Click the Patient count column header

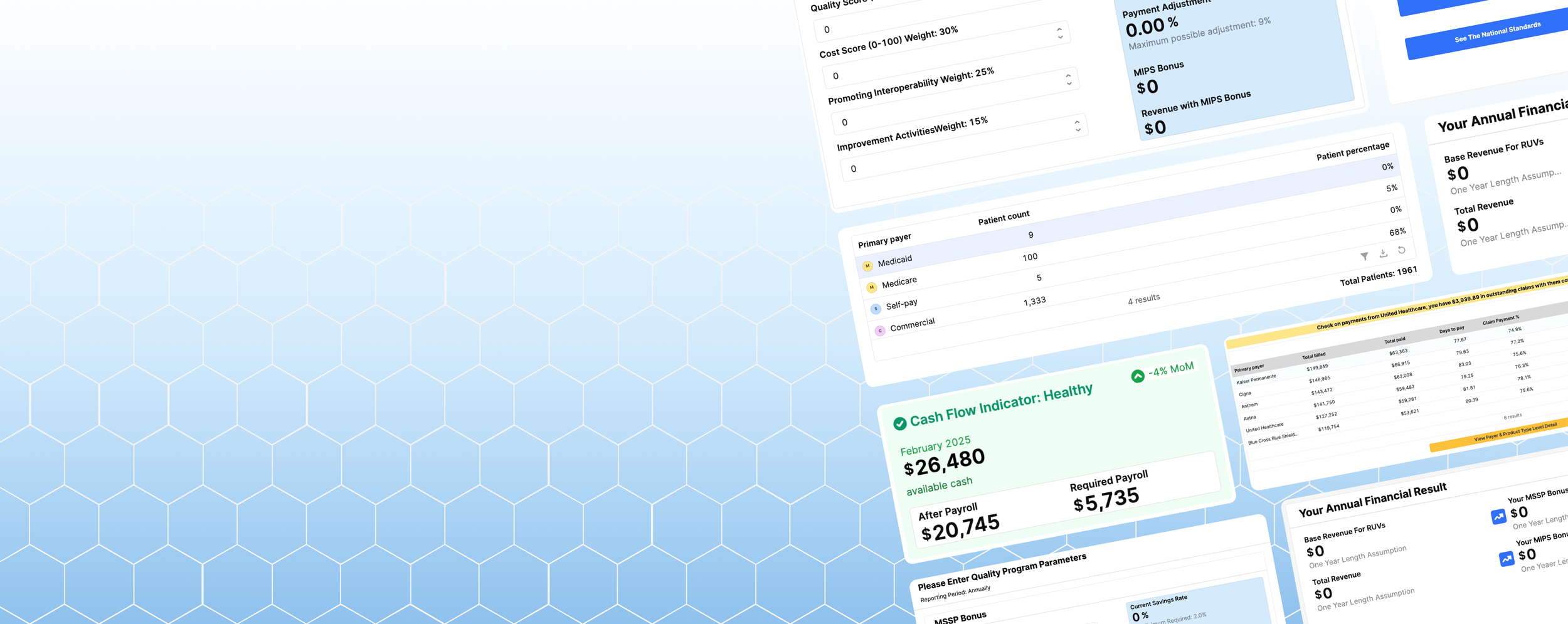coord(1004,218)
